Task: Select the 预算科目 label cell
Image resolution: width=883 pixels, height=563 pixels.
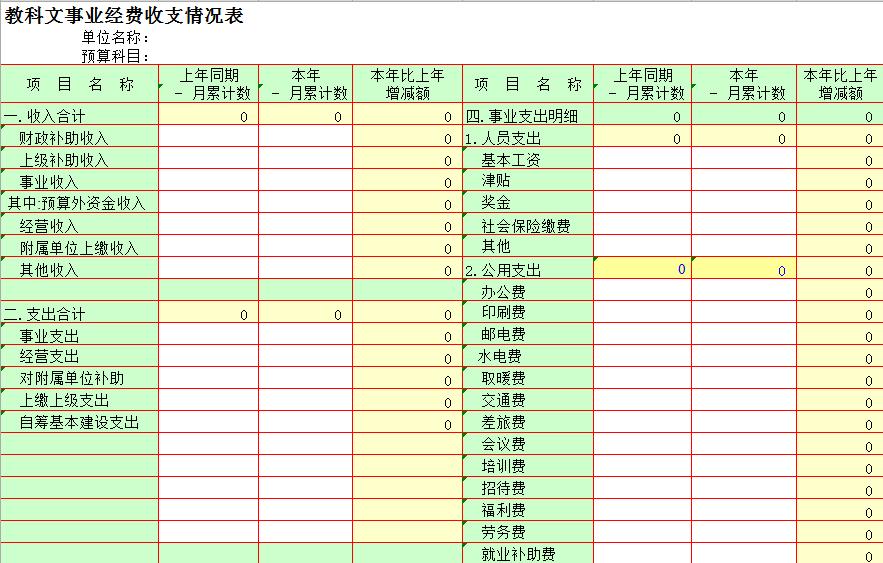Action: (115, 56)
